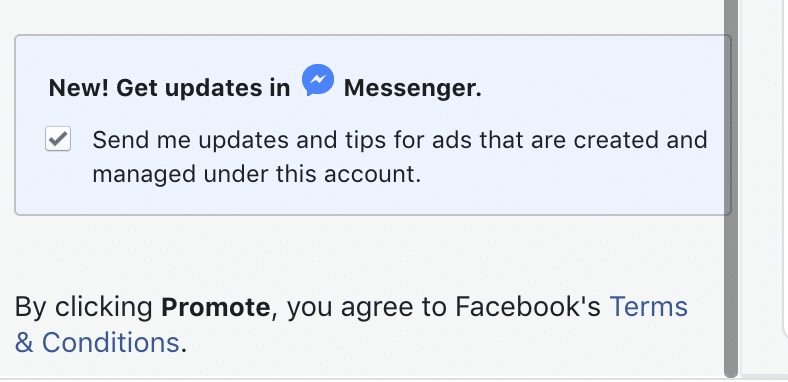
Task: Click the 'New! Get updates in' heading
Action: click(169, 88)
